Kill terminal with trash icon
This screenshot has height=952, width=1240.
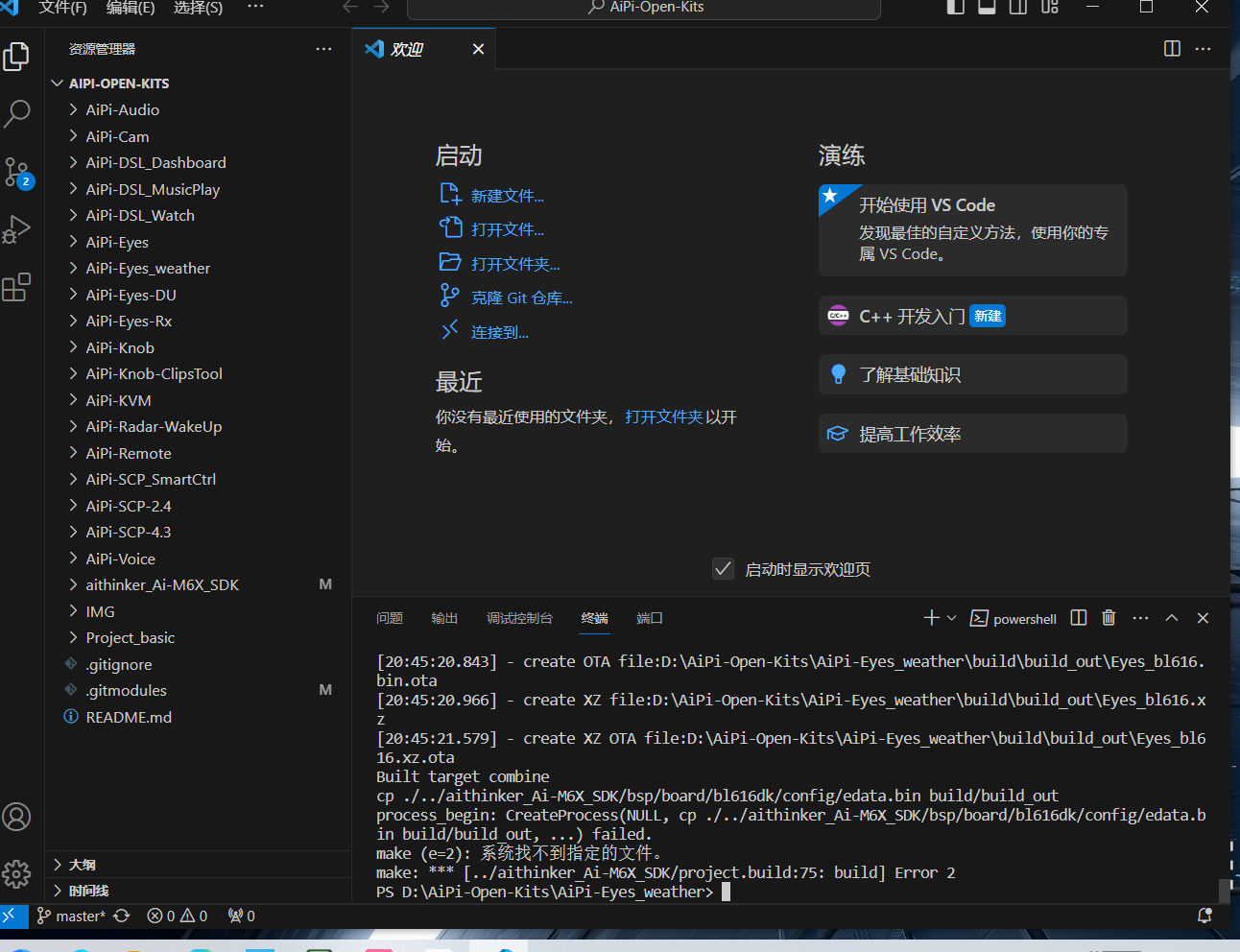pos(1109,618)
